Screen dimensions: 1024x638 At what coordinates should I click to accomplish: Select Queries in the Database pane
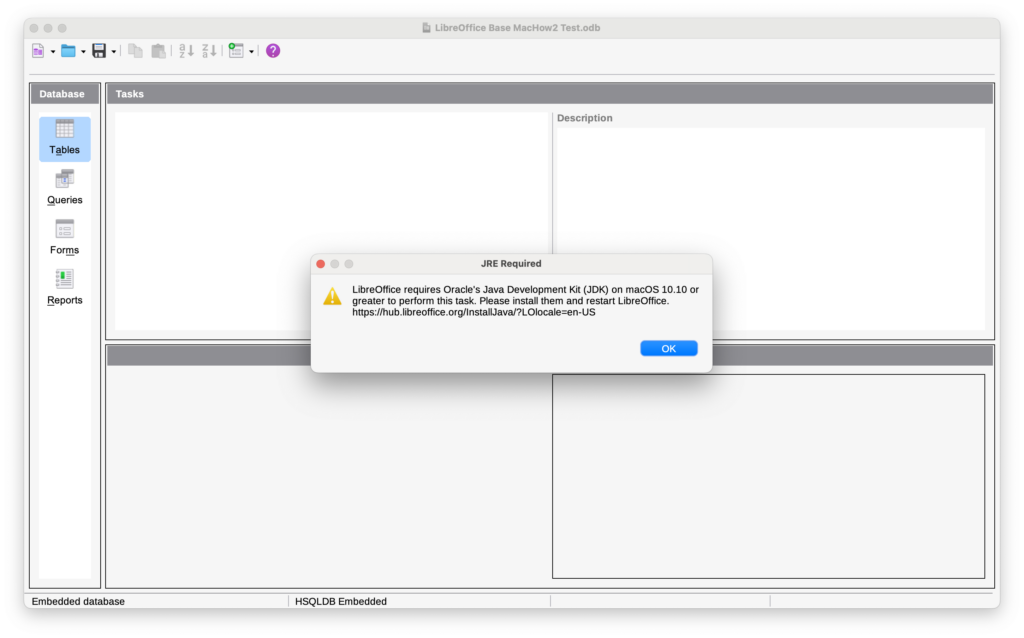(65, 188)
